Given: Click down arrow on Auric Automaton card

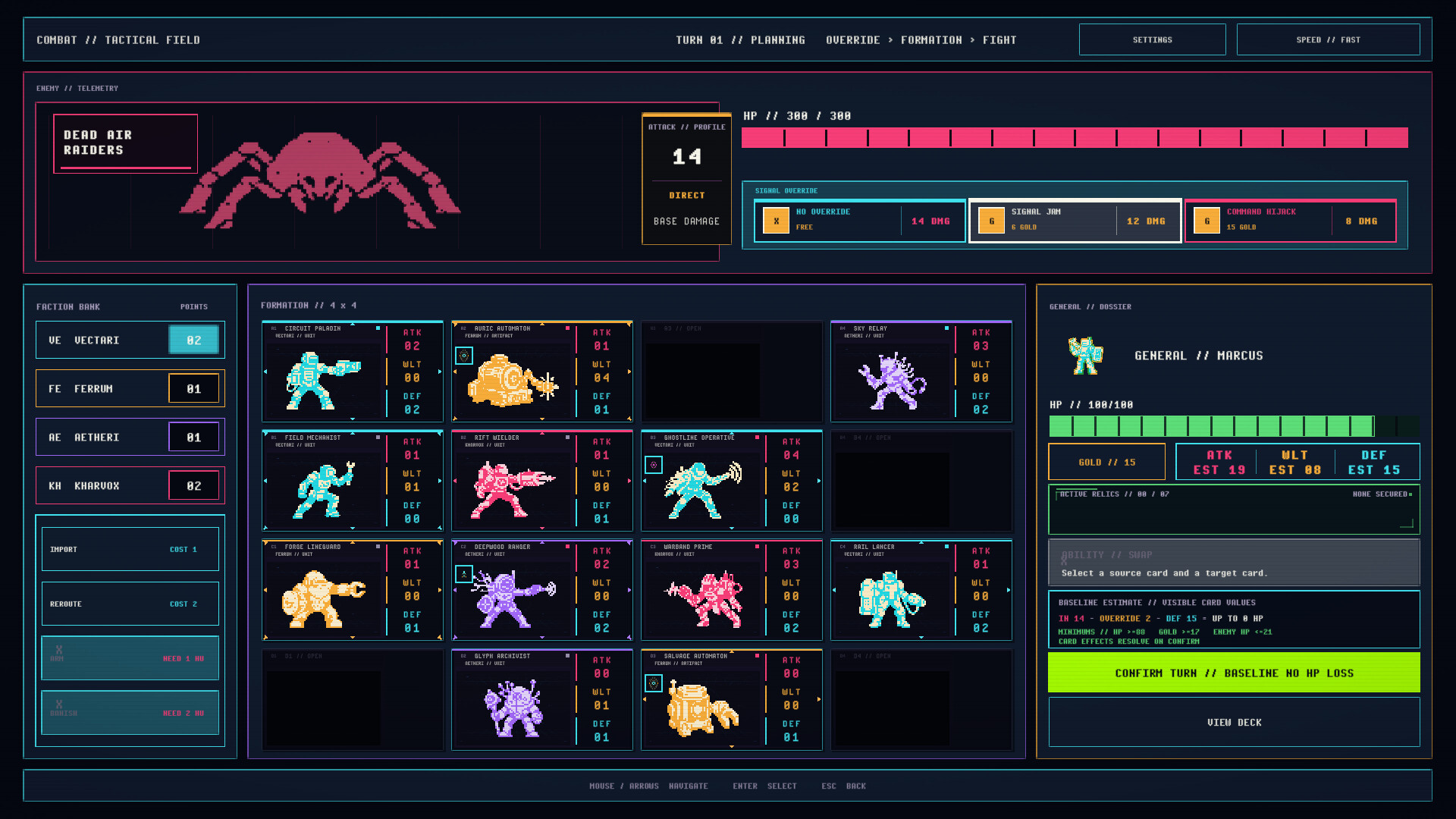Looking at the screenshot, I should (542, 419).
